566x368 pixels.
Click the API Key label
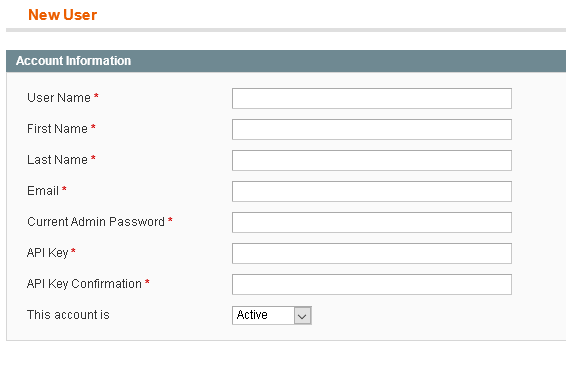click(48, 253)
